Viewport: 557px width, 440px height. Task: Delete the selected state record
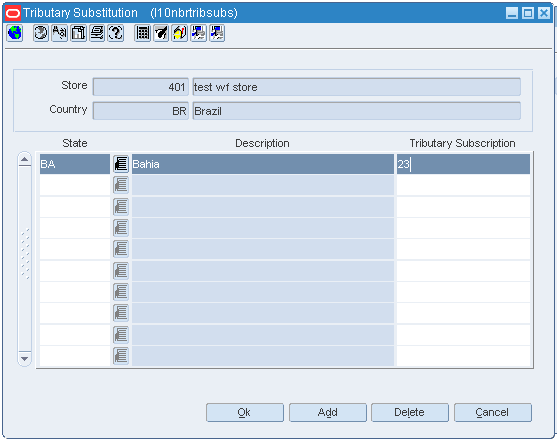pyautogui.click(x=410, y=412)
